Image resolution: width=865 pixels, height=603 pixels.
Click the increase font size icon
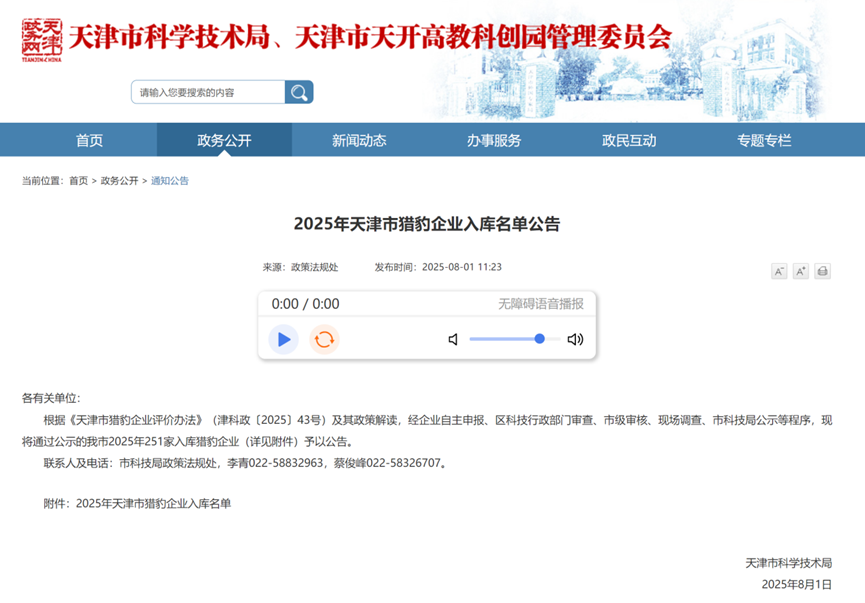[x=800, y=270]
